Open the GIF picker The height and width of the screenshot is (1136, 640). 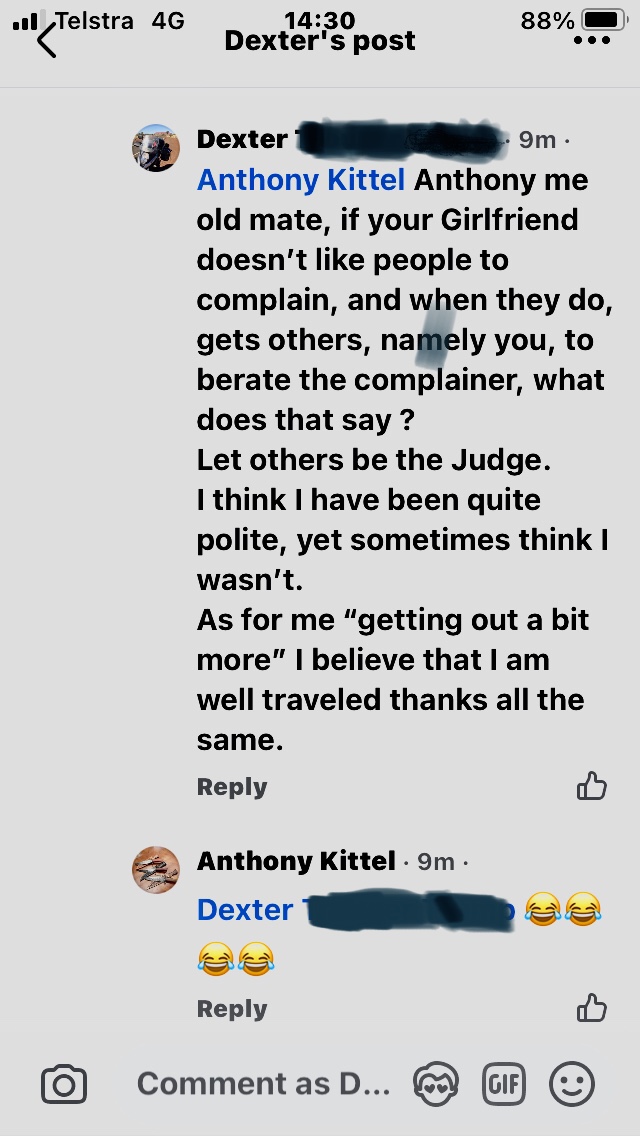coord(504,1084)
